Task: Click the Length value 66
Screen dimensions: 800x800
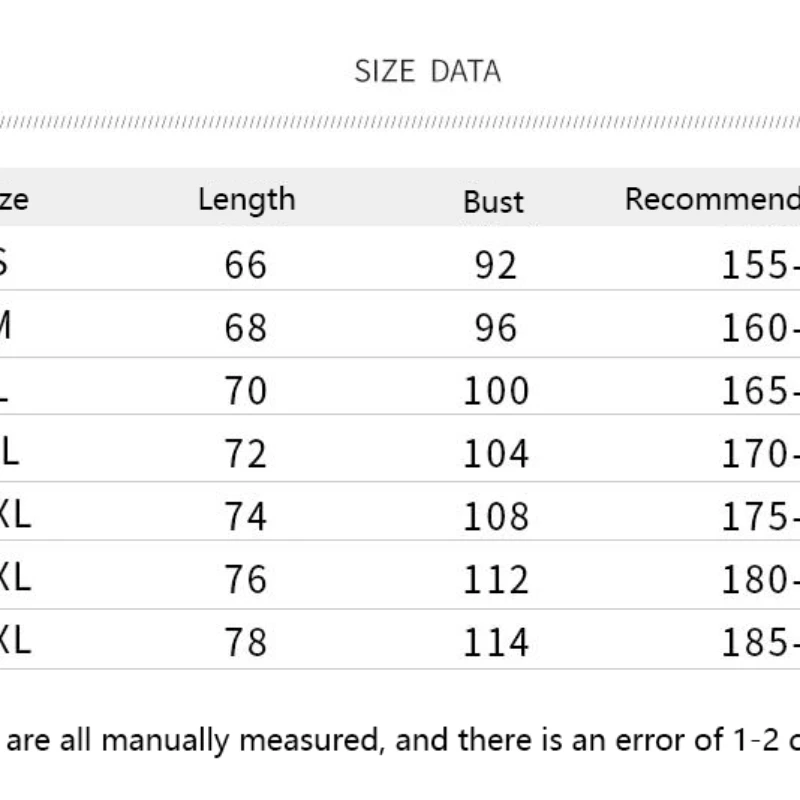Action: (246, 265)
